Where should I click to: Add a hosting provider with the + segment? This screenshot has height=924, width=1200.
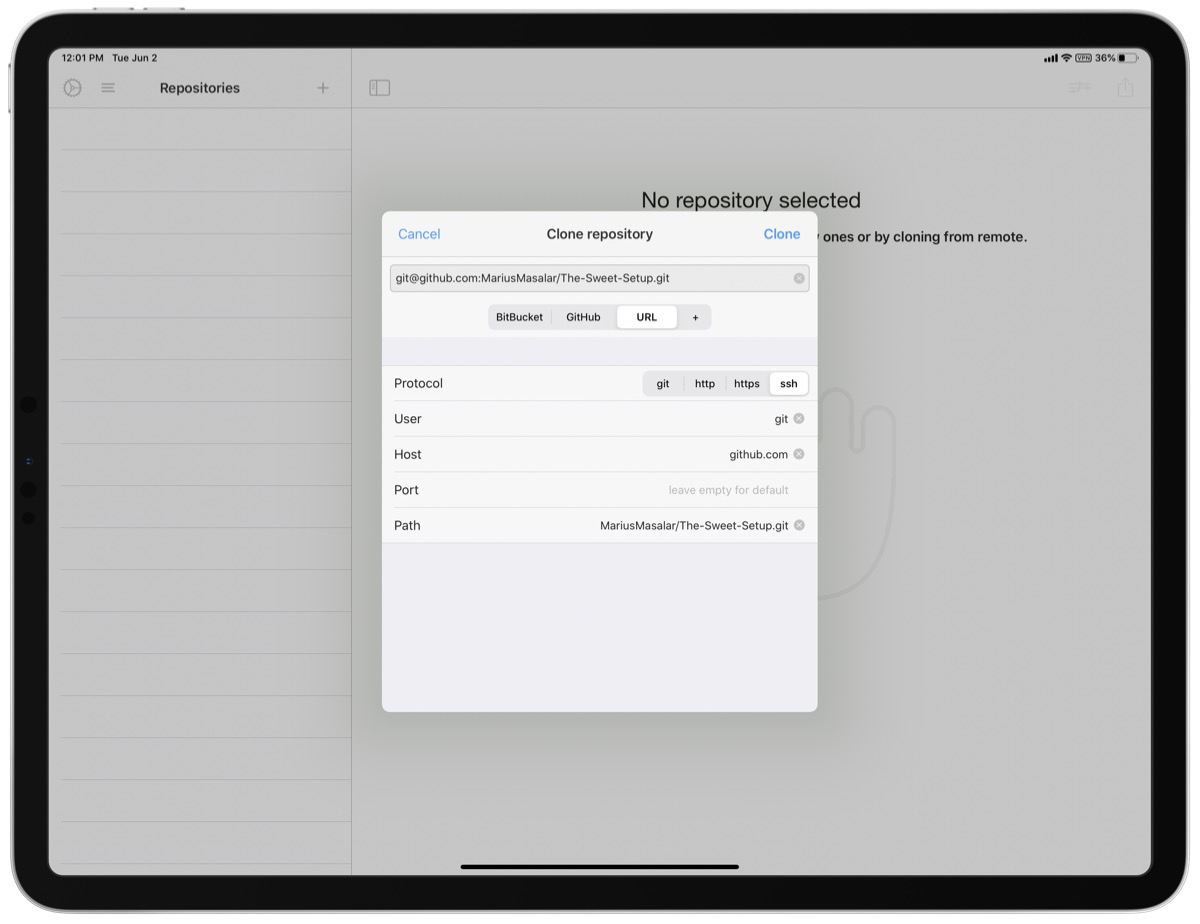click(695, 317)
